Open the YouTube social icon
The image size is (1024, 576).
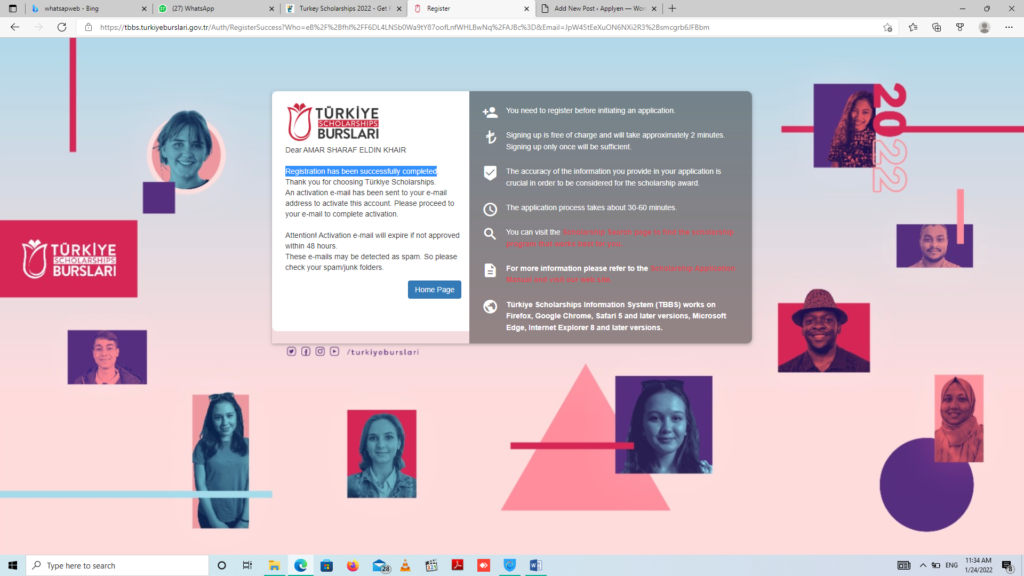tap(334, 351)
